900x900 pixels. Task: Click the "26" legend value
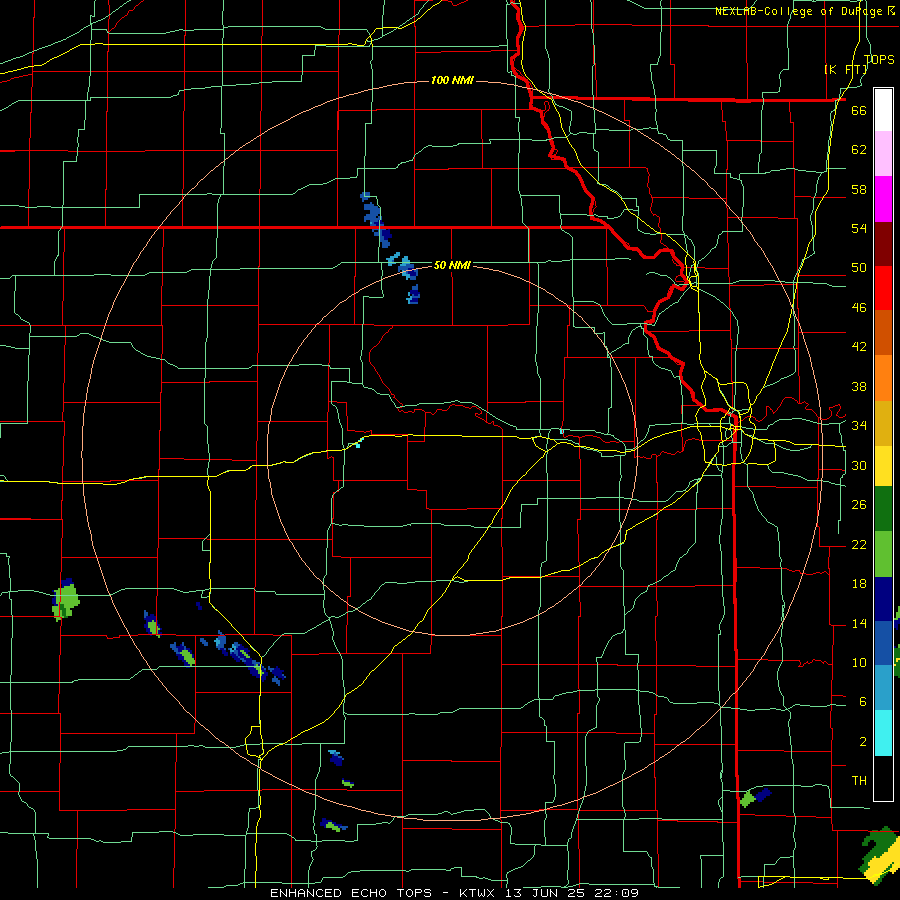coord(859,505)
